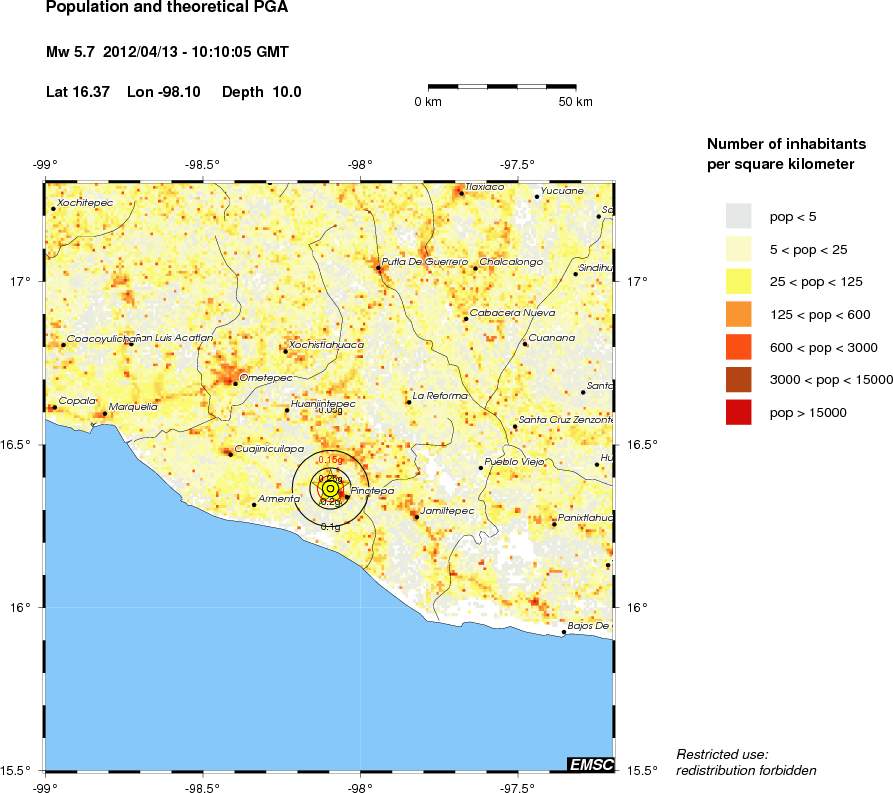The image size is (893, 793).
Task: Click the '125 < pop < 600' orange swatch
Action: pos(738,314)
